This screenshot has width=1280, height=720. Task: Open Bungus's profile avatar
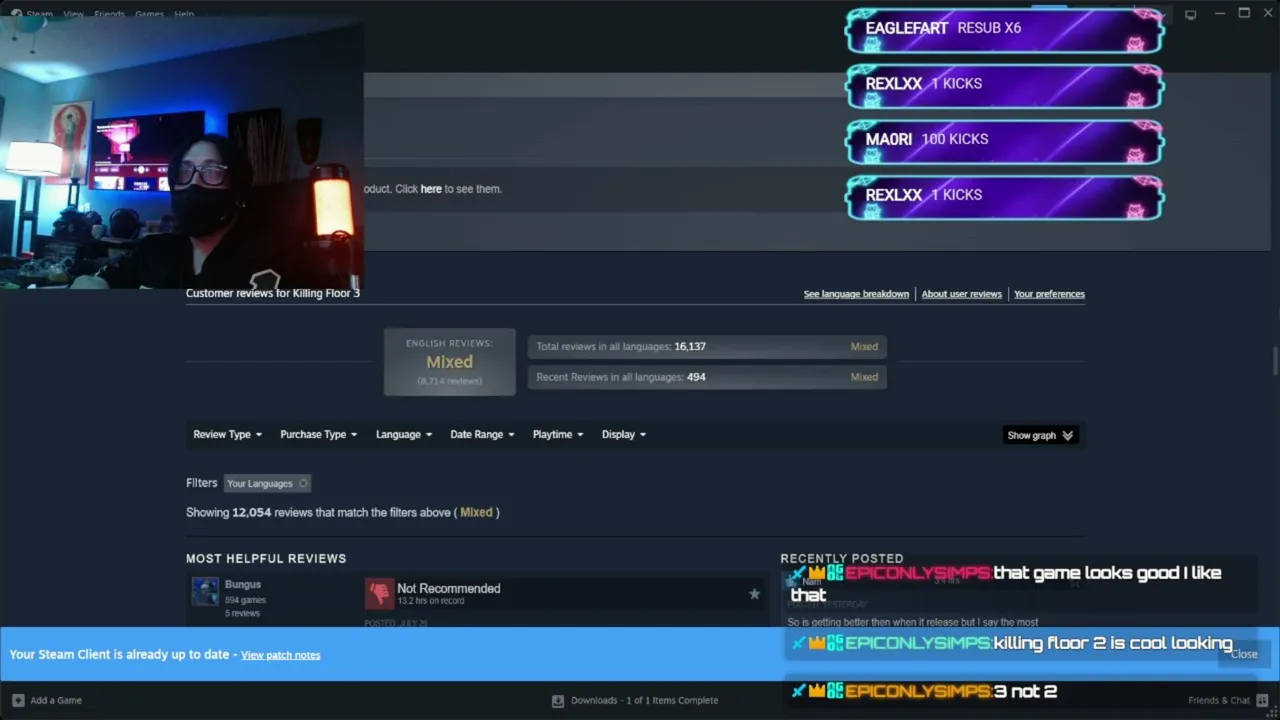tap(205, 592)
